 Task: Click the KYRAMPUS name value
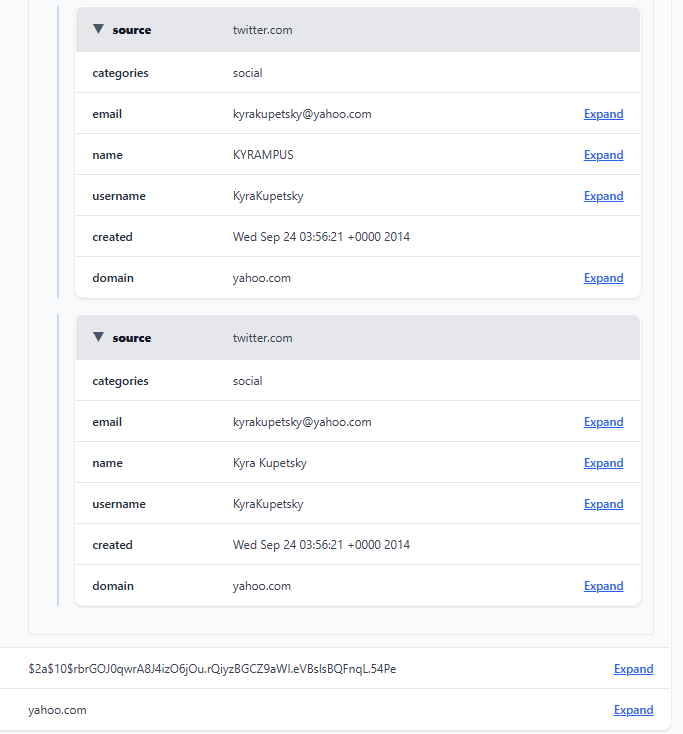pyautogui.click(x=263, y=155)
